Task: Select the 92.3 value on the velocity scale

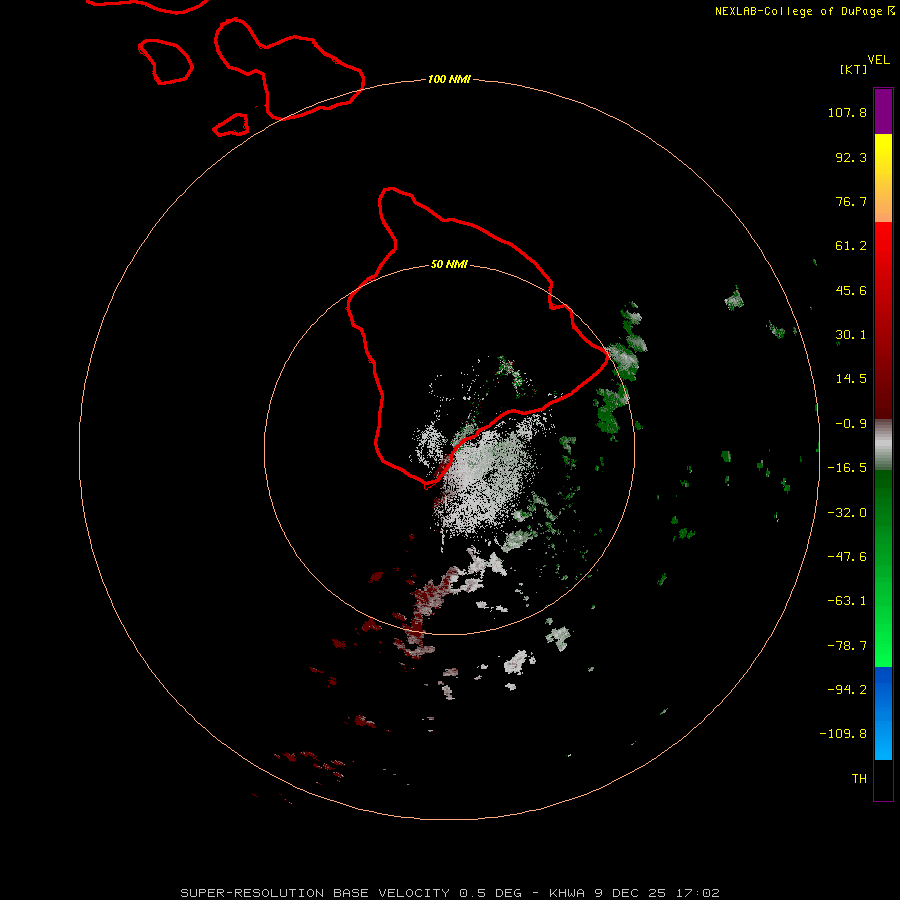Action: pyautogui.click(x=851, y=157)
